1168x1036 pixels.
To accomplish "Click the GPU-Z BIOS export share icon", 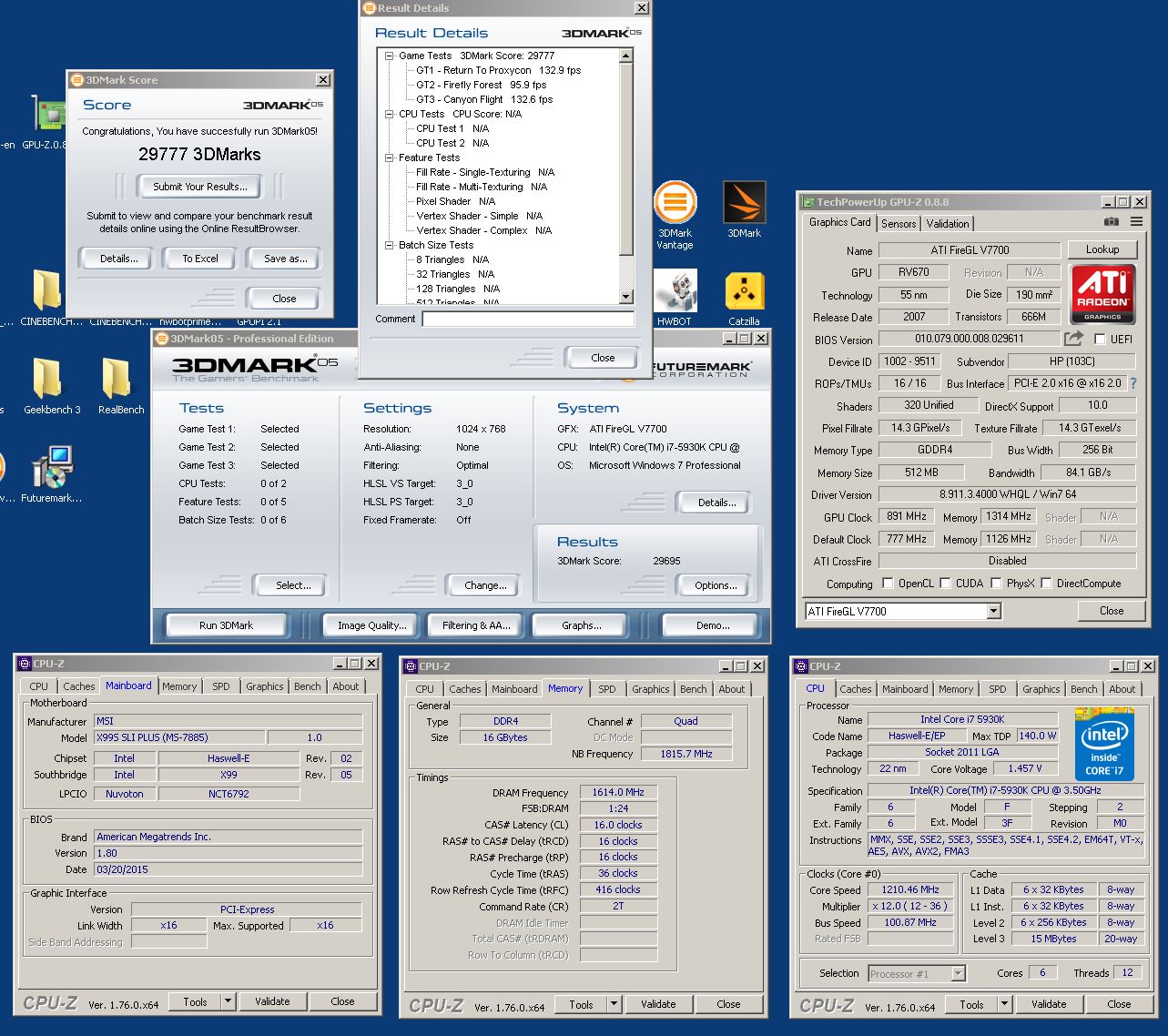I will (x=1074, y=339).
